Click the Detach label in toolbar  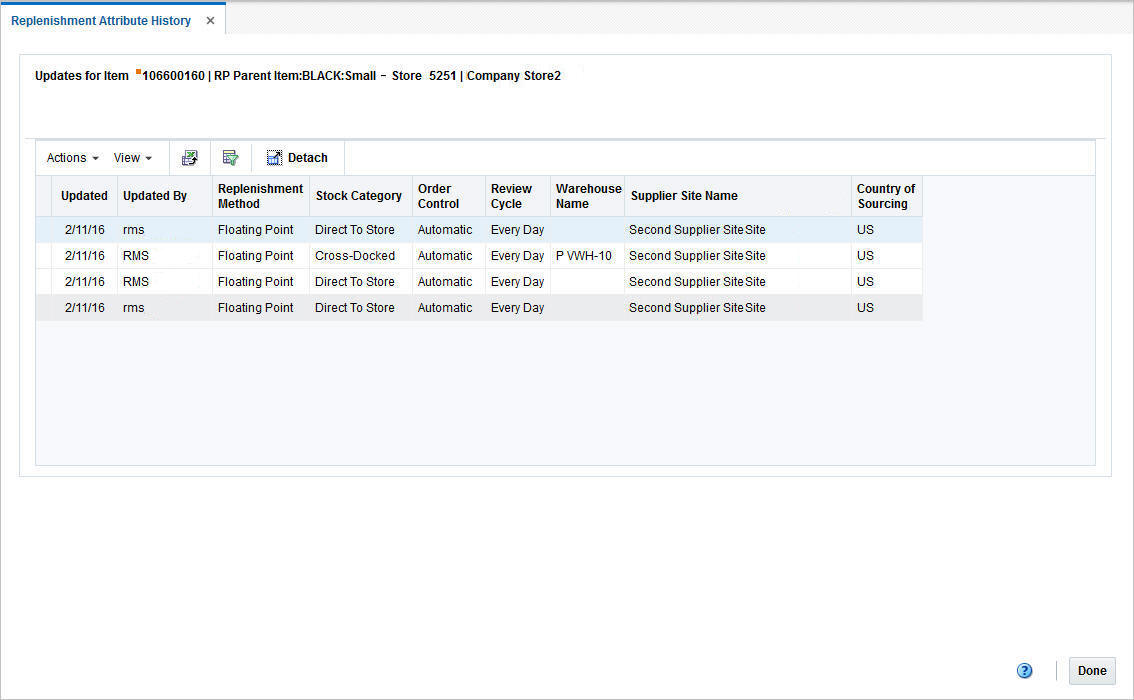[306, 157]
